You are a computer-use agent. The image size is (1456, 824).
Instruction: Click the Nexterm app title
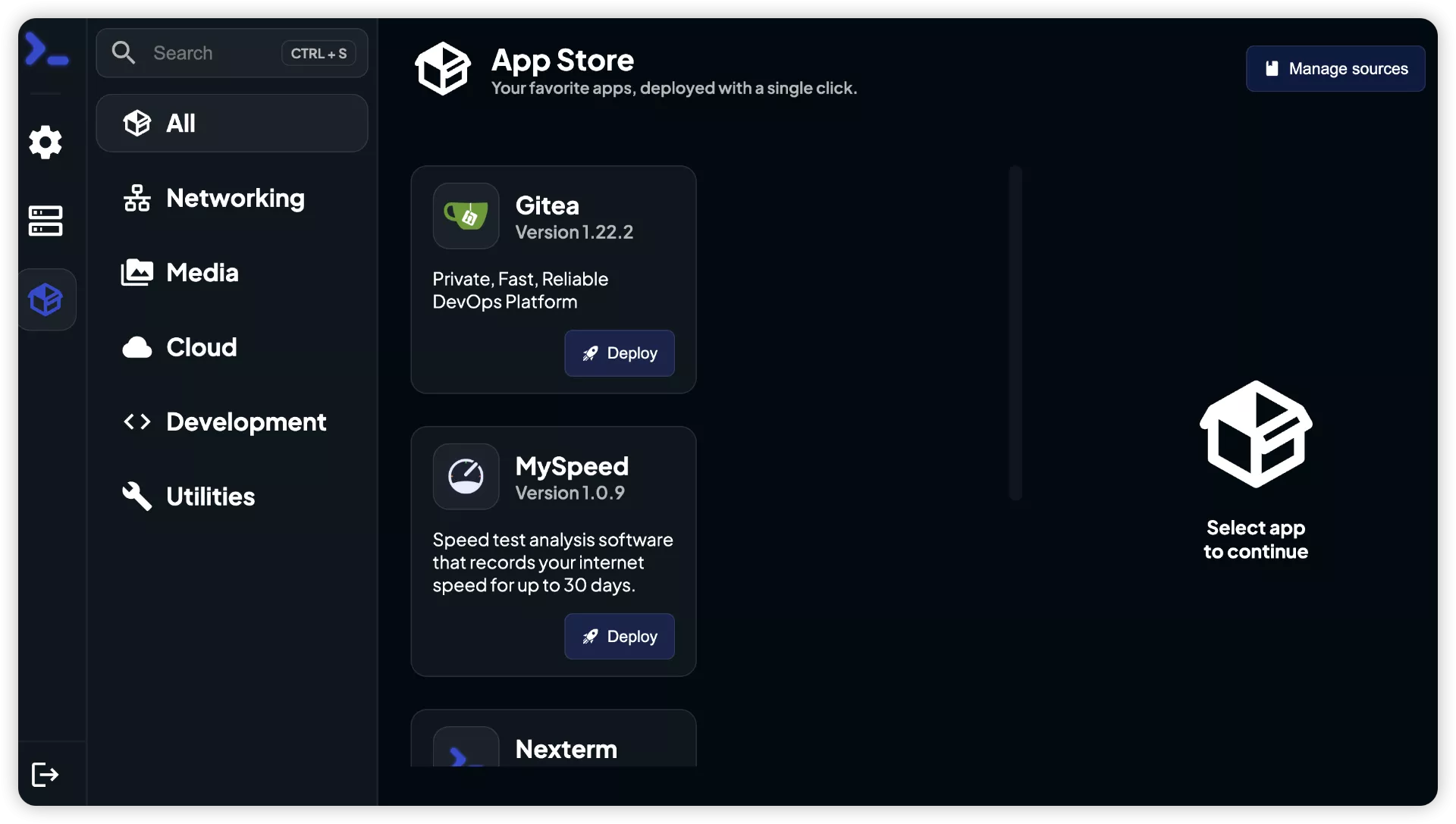(566, 749)
